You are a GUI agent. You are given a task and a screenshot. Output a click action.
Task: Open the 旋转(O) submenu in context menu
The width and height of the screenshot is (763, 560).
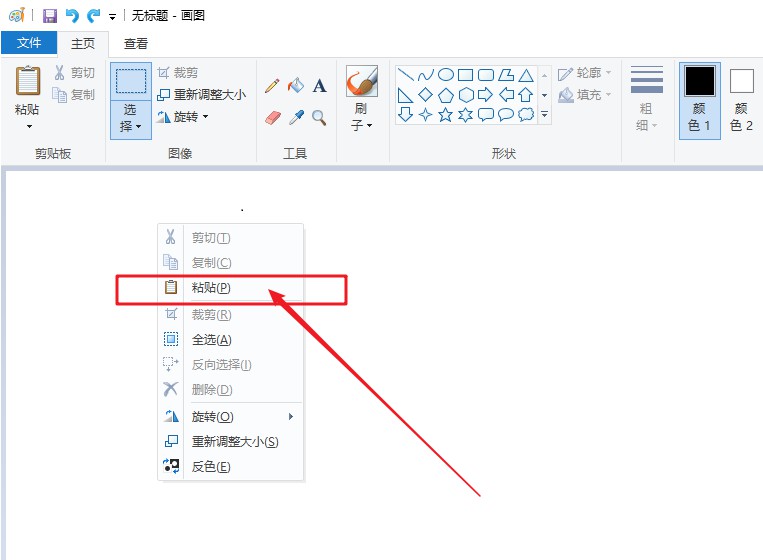point(230,416)
